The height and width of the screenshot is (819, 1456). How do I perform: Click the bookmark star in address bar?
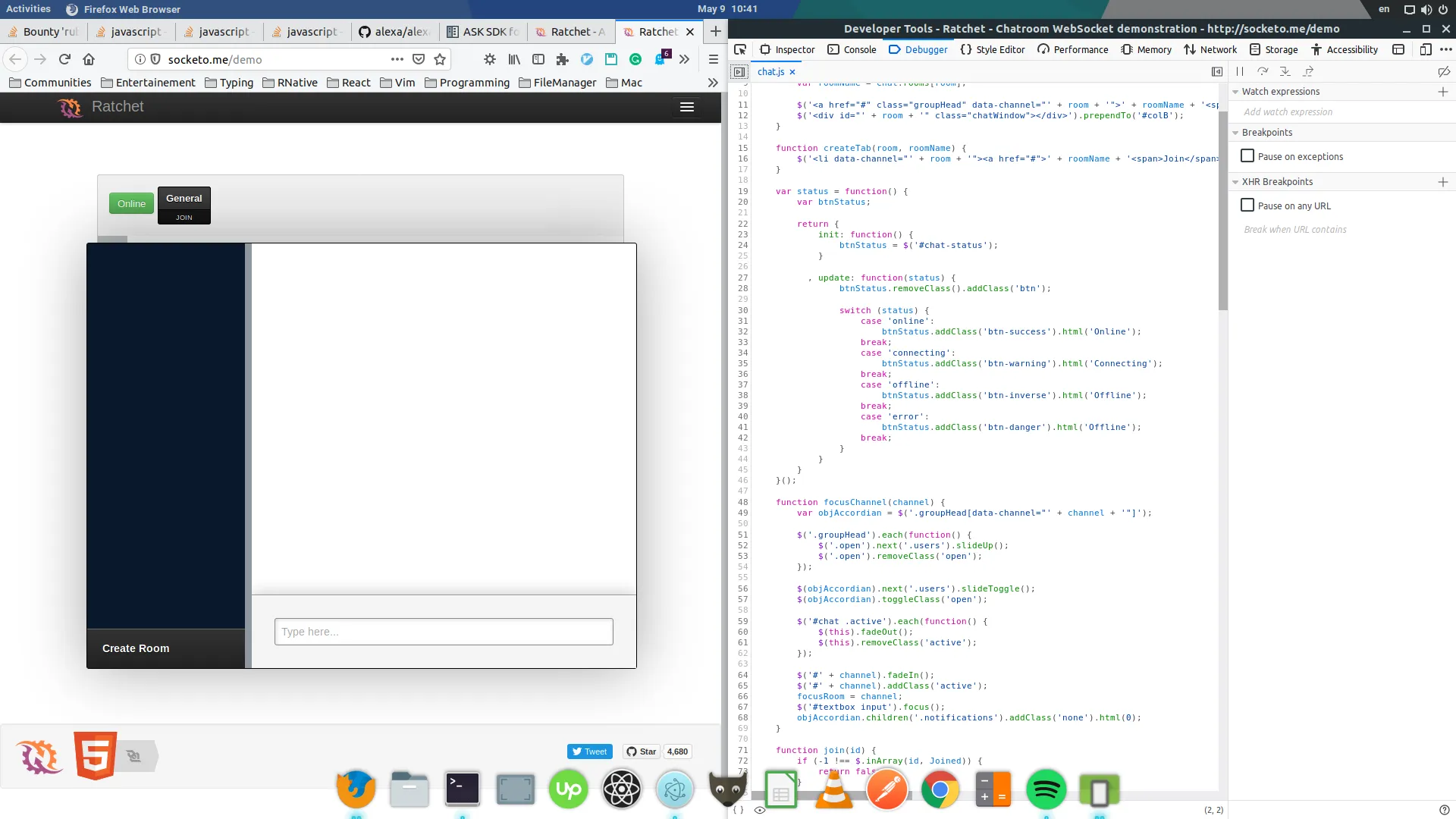(x=440, y=59)
